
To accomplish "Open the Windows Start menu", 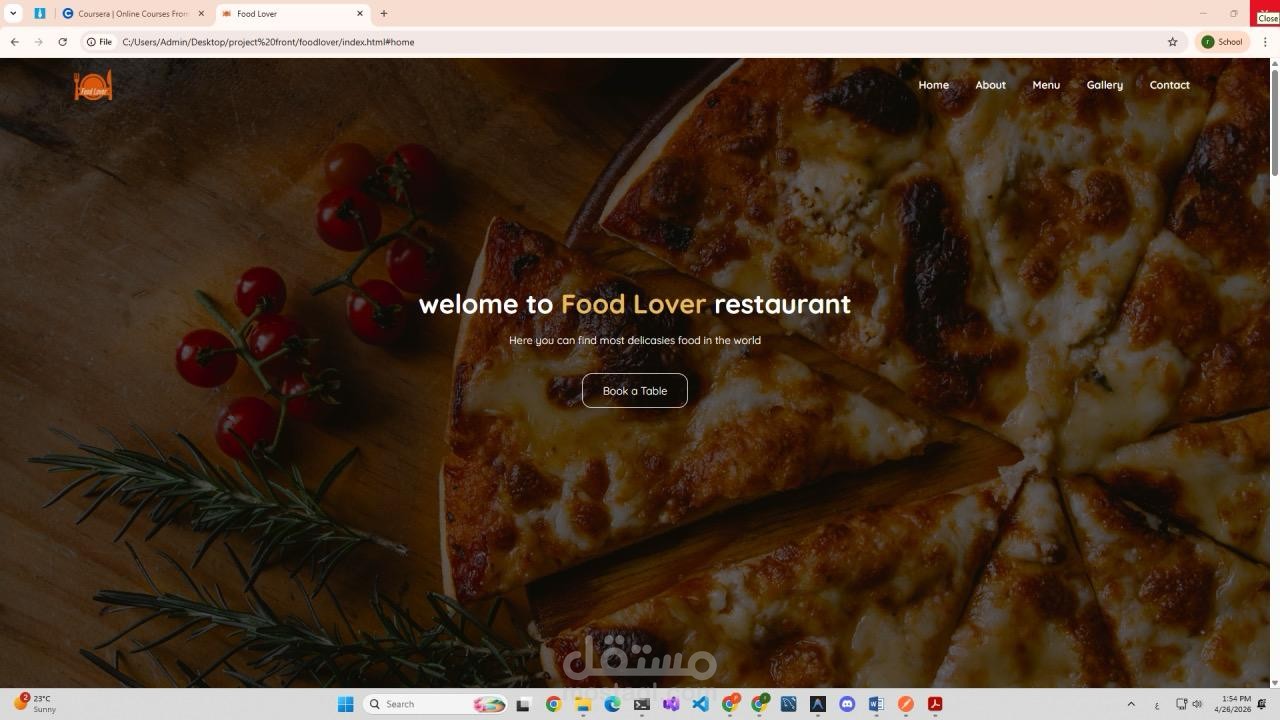I will [345, 704].
